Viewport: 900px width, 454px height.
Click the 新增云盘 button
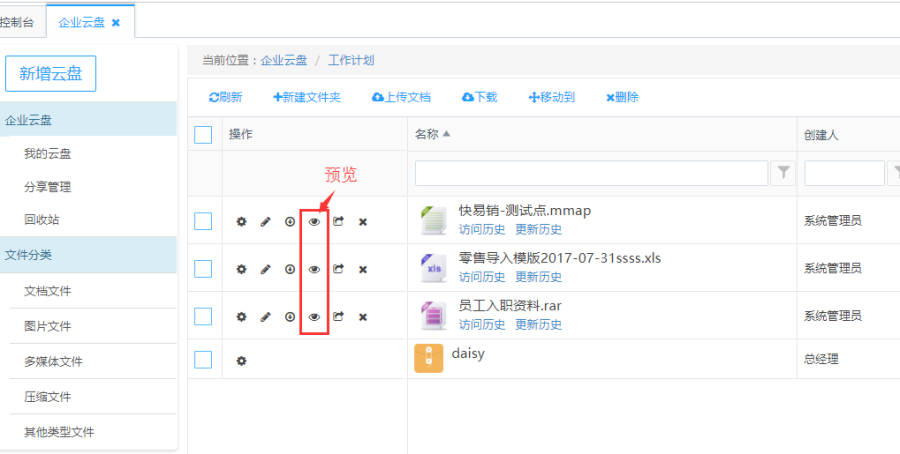(x=51, y=73)
